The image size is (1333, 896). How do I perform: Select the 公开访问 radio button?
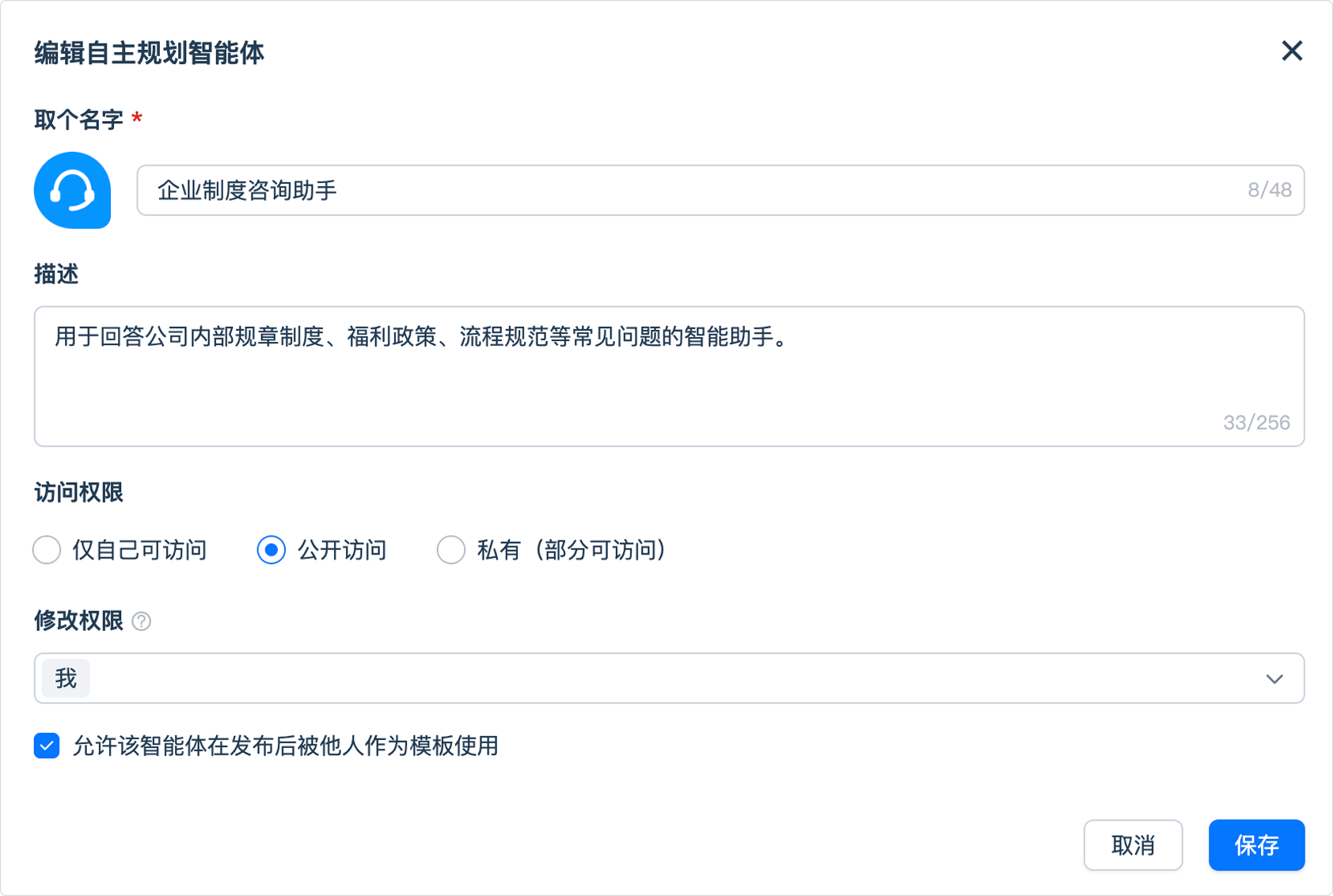[x=272, y=550]
